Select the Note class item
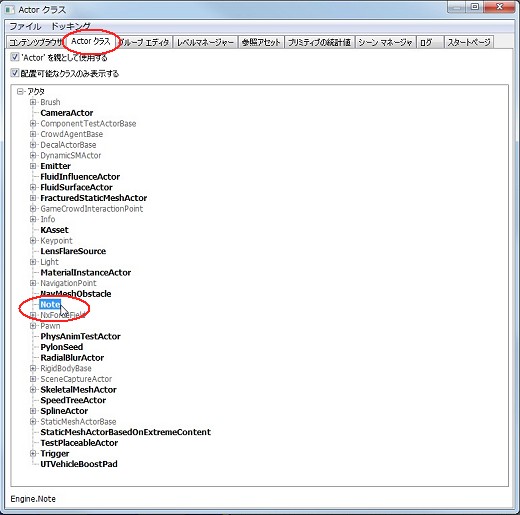Screen dimensions: 520x515 (x=50, y=304)
